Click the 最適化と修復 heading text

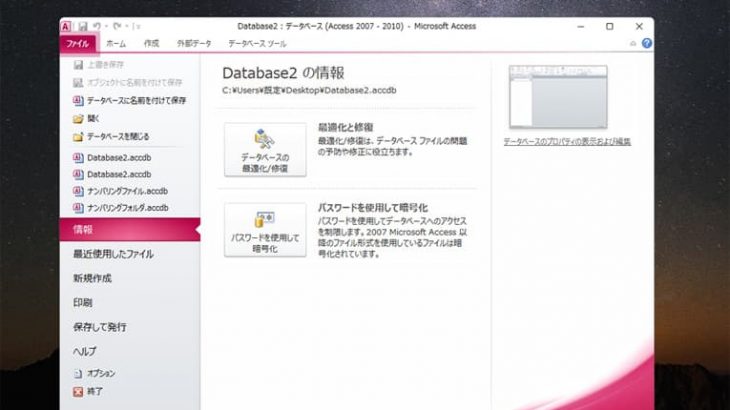pos(345,128)
